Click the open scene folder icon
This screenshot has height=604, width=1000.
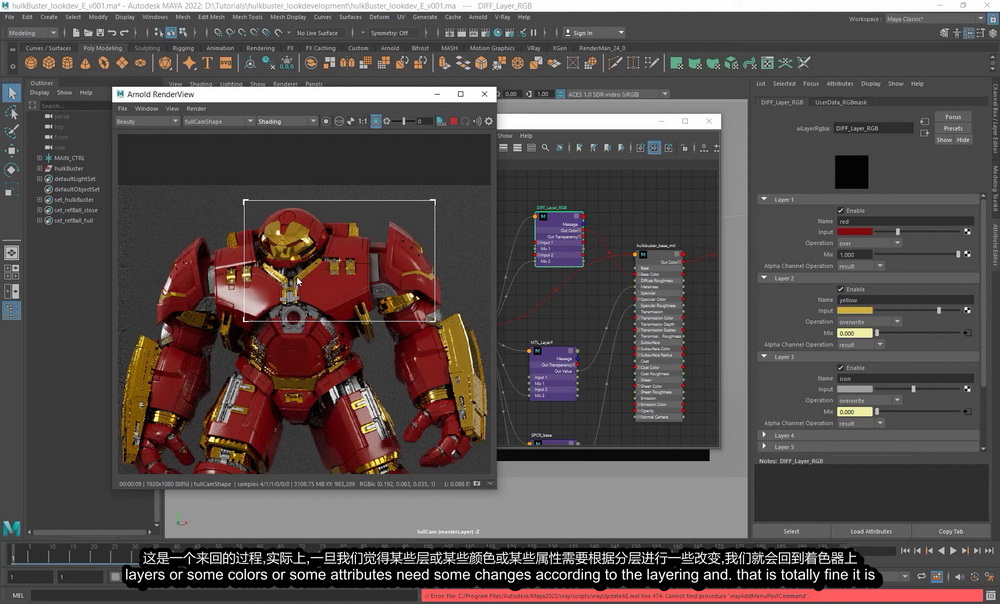(88, 33)
